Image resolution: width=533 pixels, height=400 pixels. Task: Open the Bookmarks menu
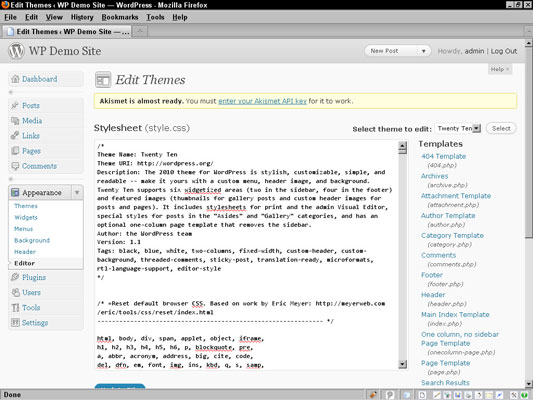pyautogui.click(x=120, y=17)
